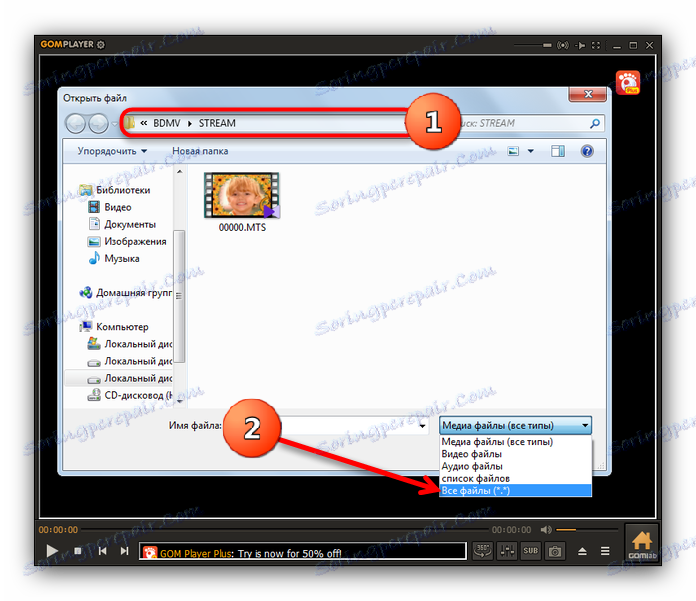Toggle the preview pane icon

click(558, 151)
